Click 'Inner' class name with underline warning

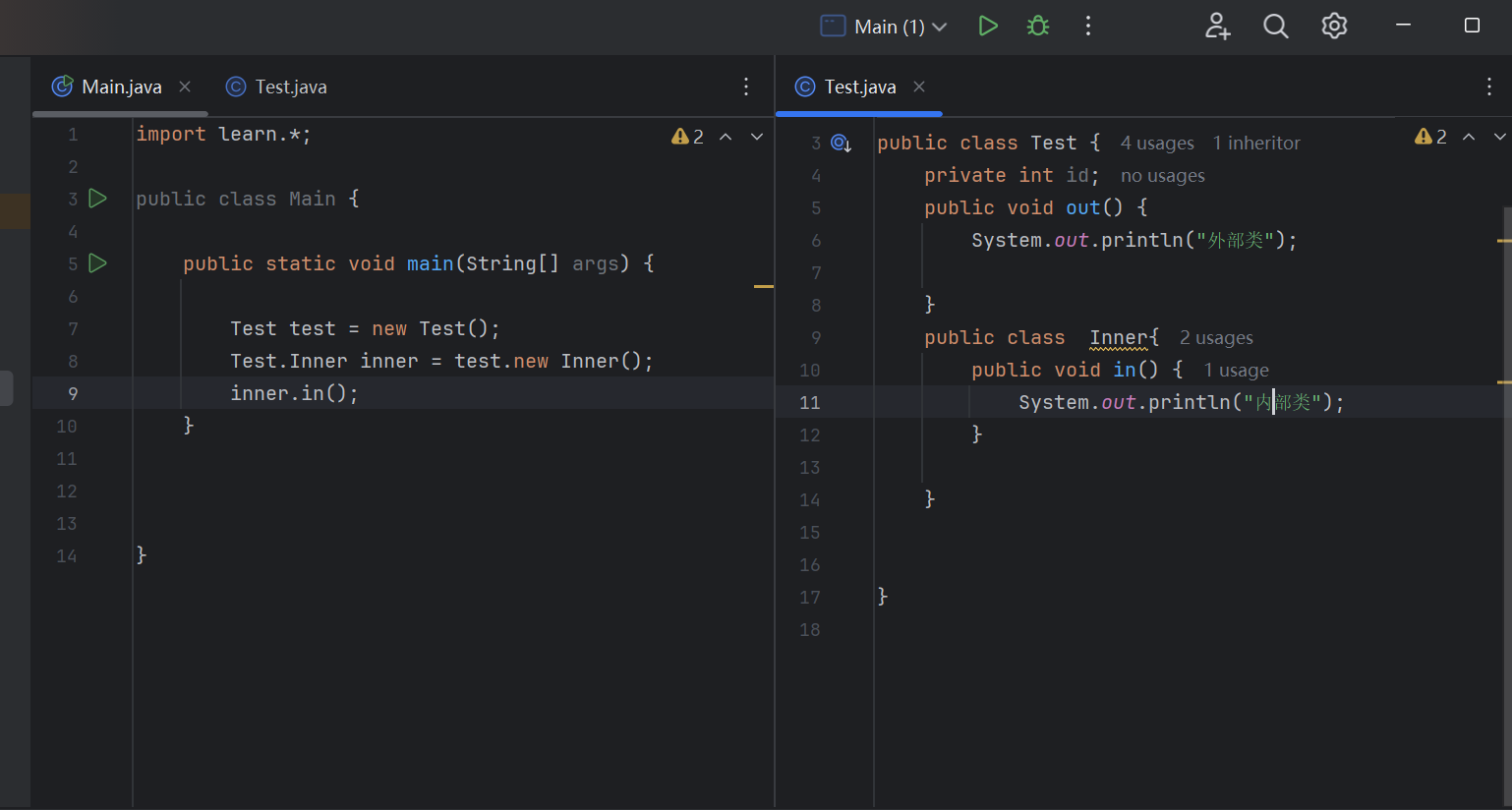[x=1119, y=338]
